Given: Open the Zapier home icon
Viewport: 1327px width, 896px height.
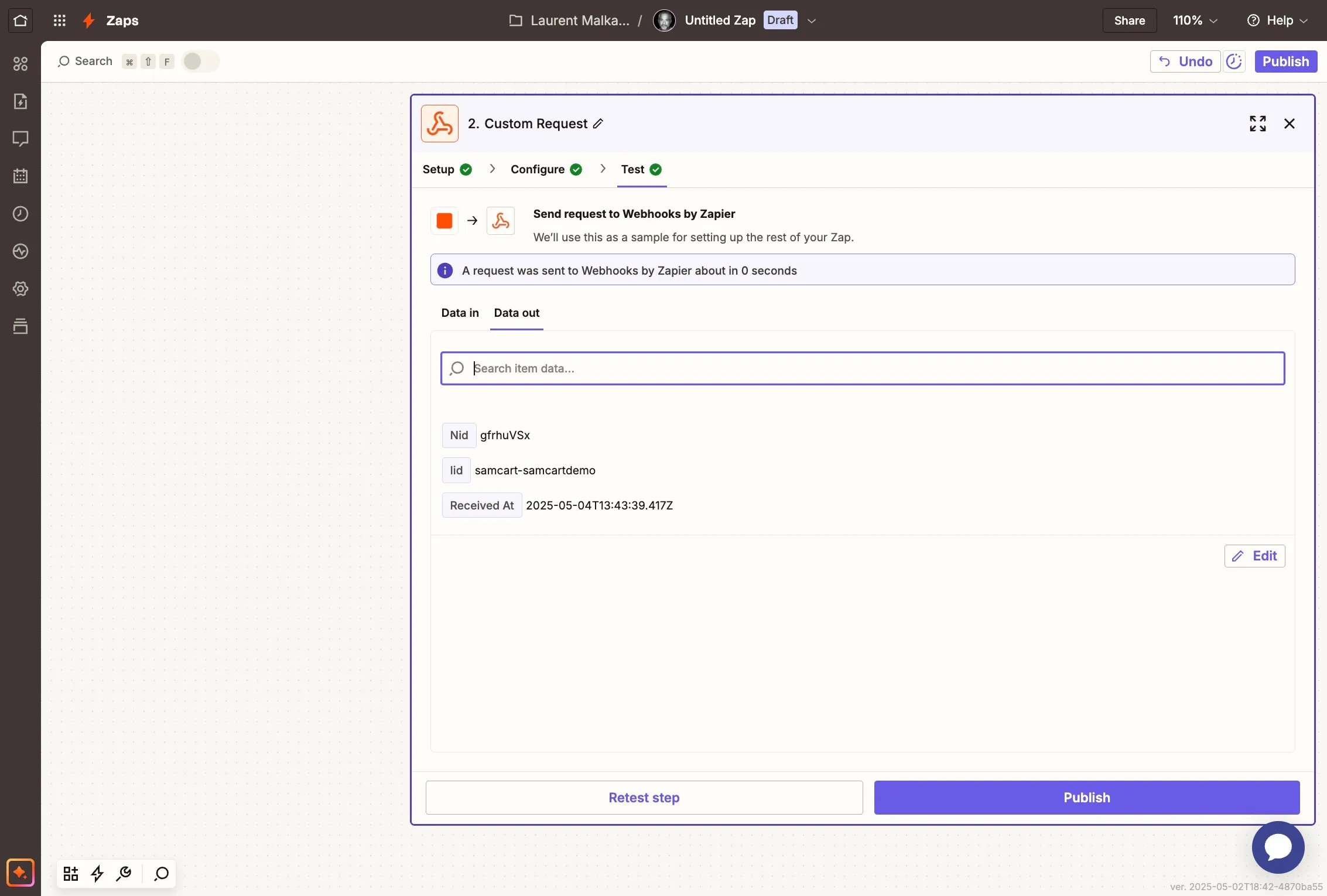Looking at the screenshot, I should [20, 20].
